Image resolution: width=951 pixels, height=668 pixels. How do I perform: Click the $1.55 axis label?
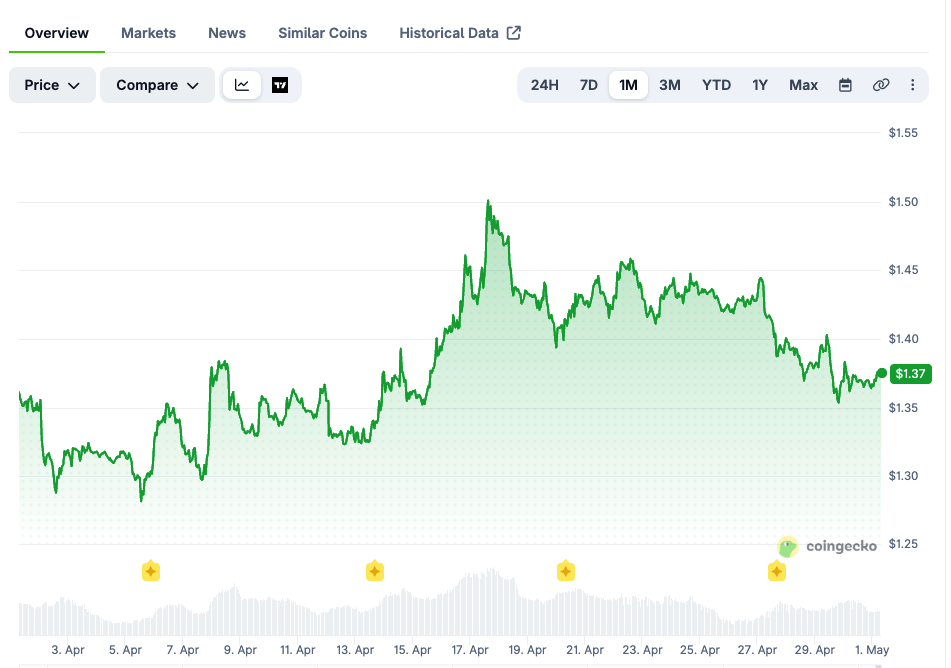coord(903,133)
